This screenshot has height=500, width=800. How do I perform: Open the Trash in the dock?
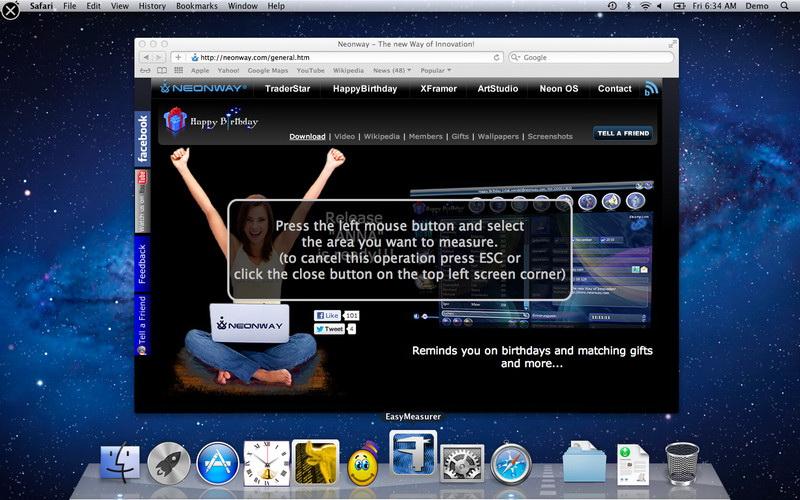(x=682, y=463)
